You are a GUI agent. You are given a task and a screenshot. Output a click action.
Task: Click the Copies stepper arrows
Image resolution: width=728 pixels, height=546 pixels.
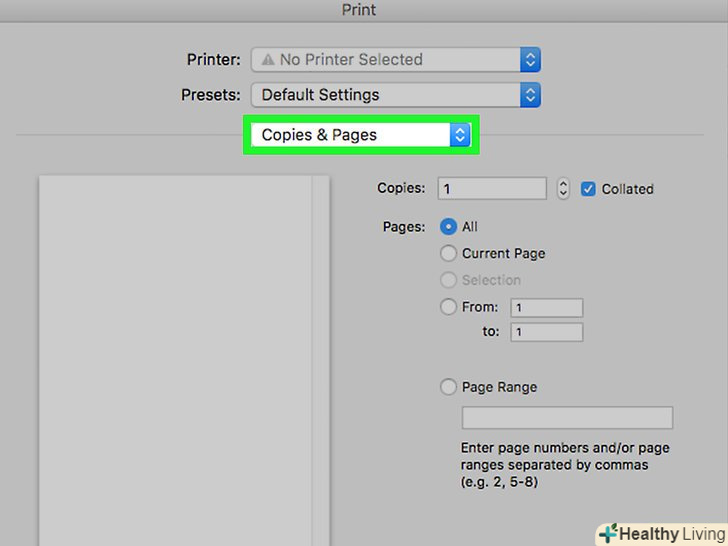(563, 188)
